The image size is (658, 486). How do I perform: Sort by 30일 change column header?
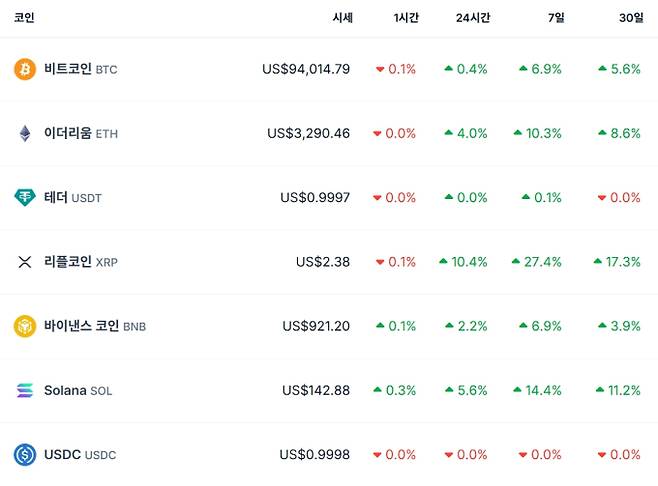point(631,18)
